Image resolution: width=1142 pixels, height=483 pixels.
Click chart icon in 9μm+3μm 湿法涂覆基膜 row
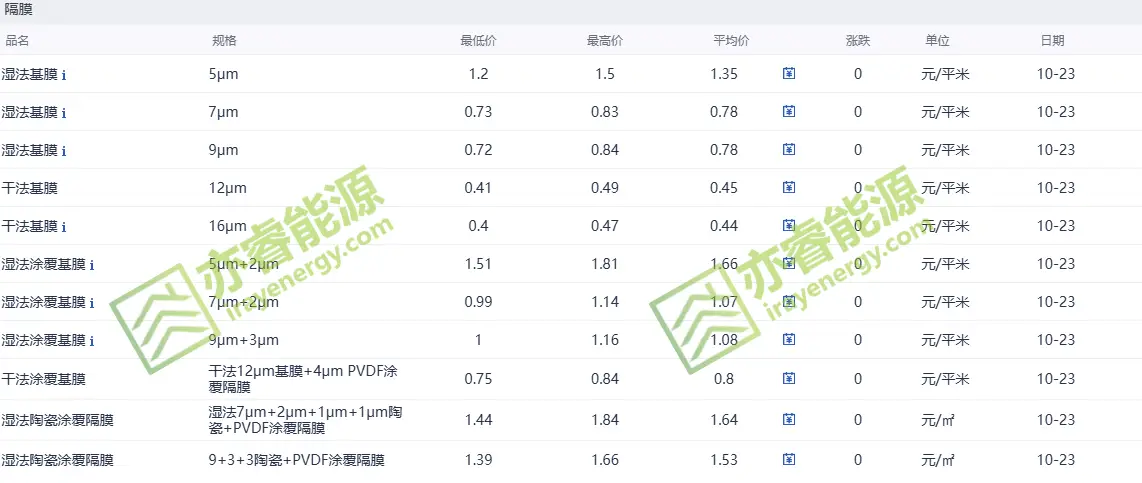point(789,340)
